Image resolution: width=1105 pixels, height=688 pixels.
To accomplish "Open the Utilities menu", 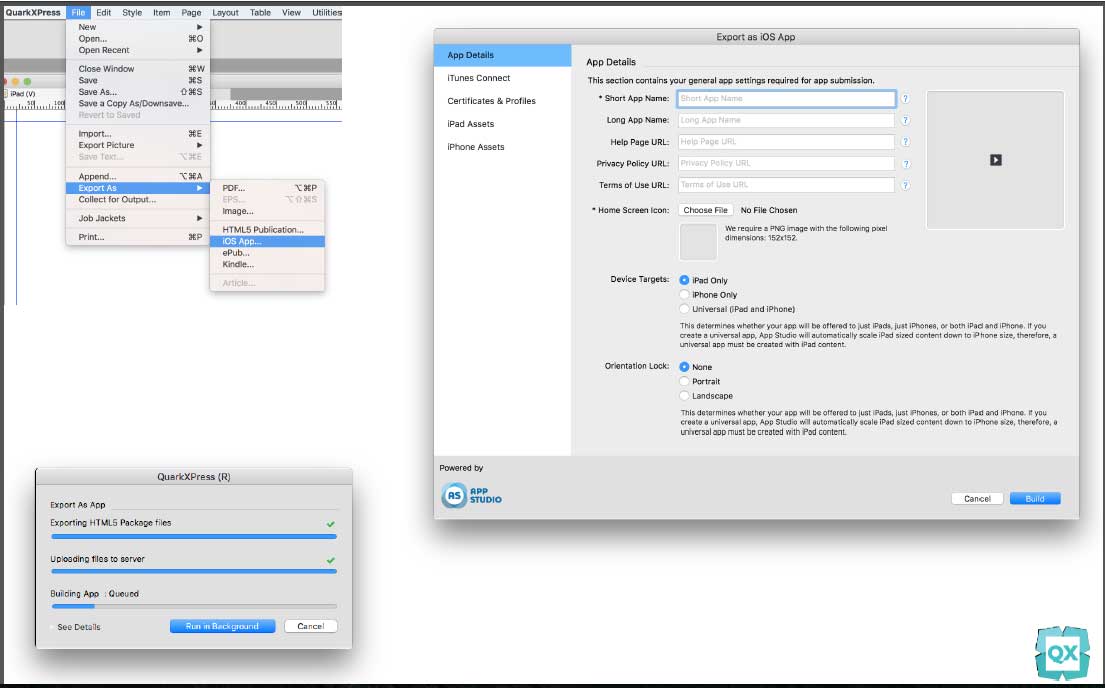I will click(326, 12).
